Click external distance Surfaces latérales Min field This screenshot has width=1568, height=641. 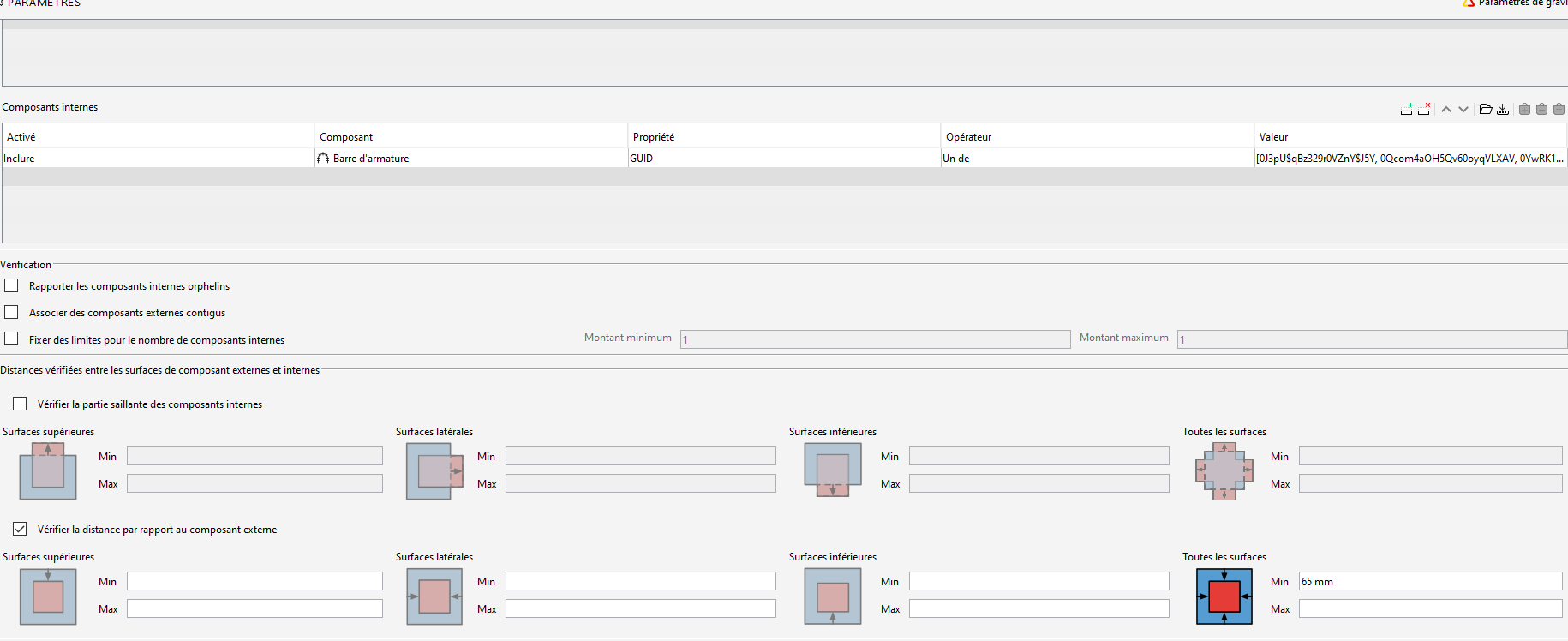(640, 581)
